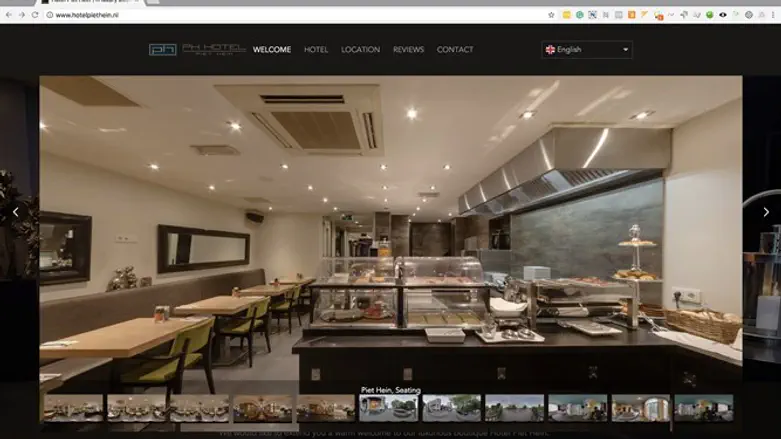The image size is (781, 439).
Task: Open the English language dropdown
Action: pos(587,49)
